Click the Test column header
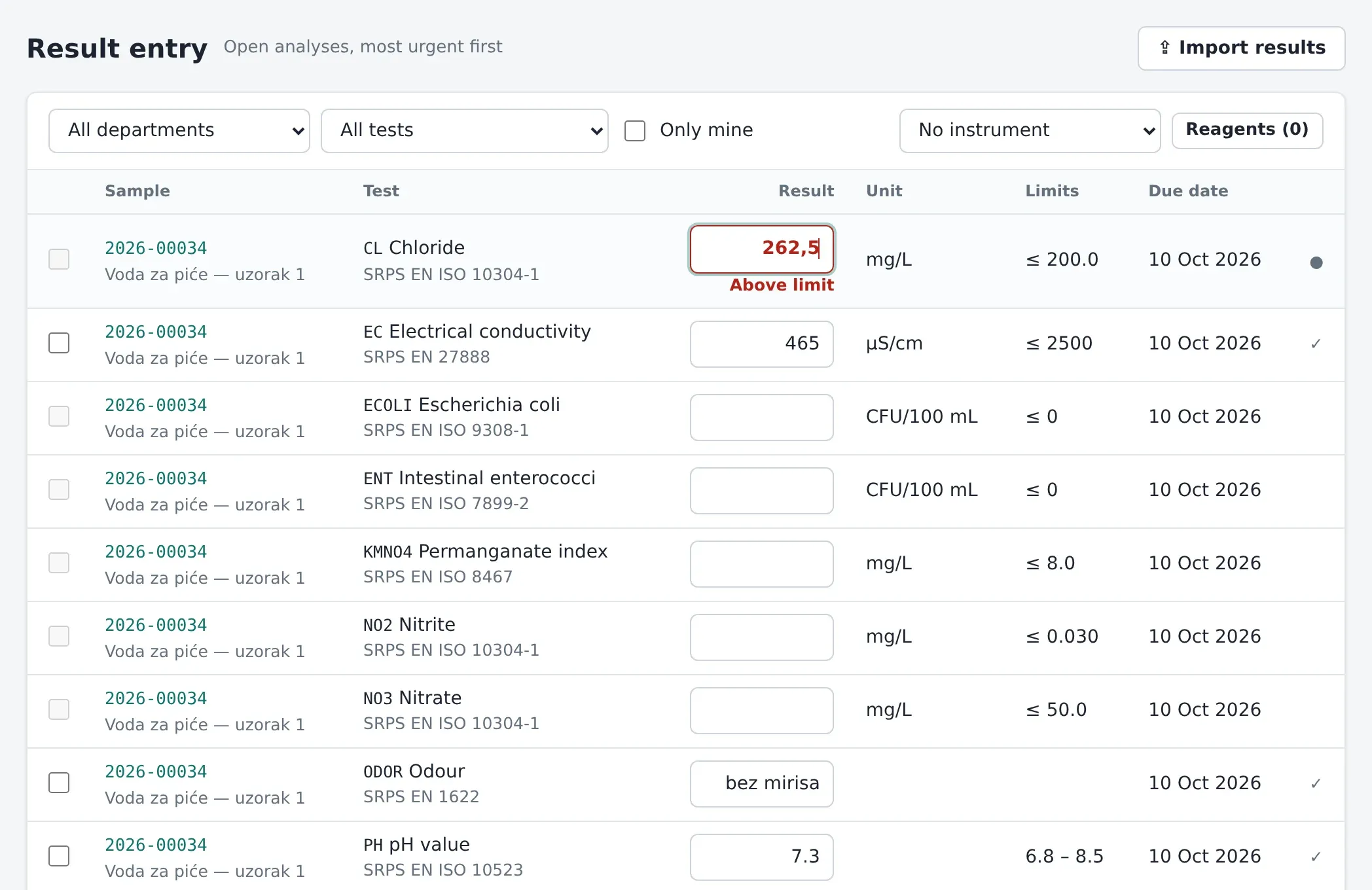This screenshot has height=890, width=1372. [x=381, y=191]
